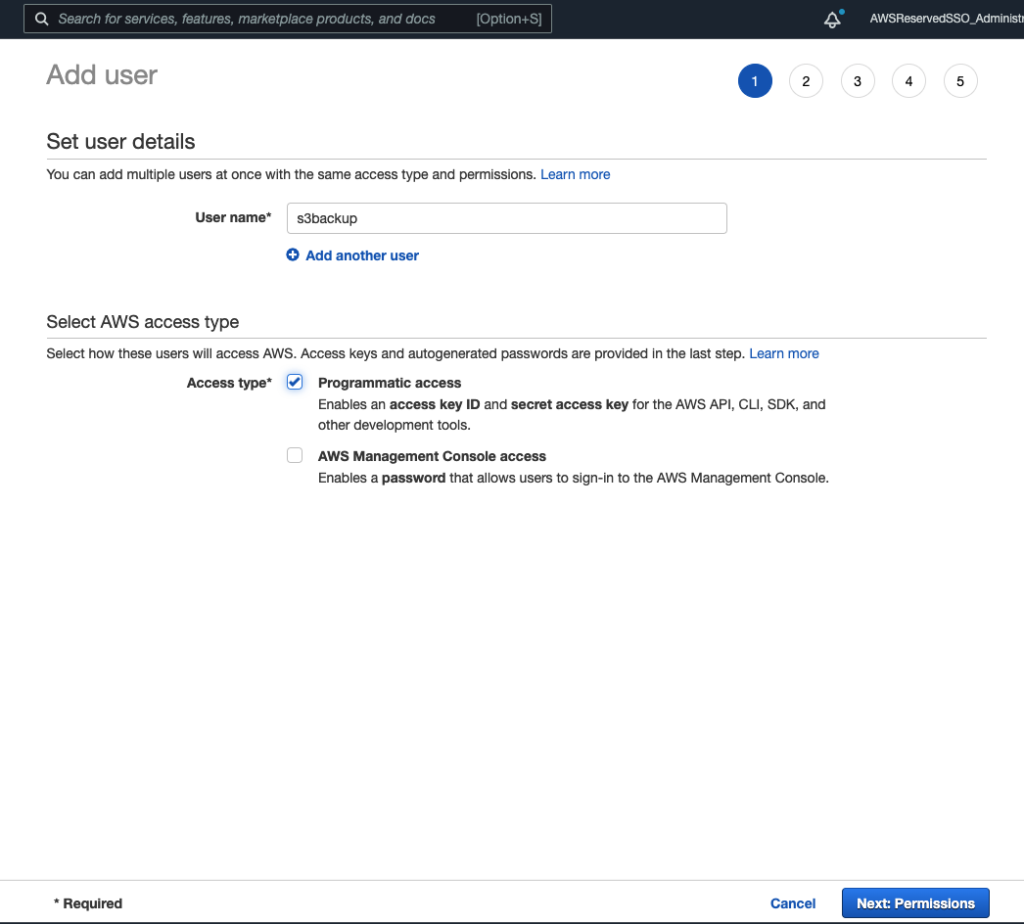The image size is (1024, 924).
Task: Click the * Required footnote text
Action: click(88, 903)
